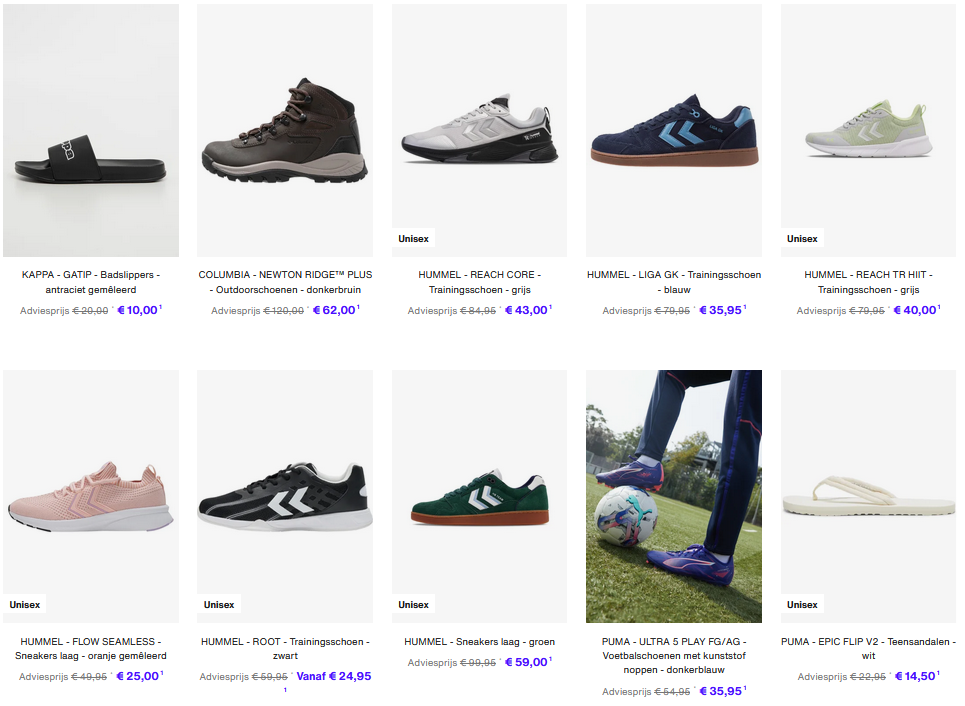Click the green HUMMEL sneaker thumbnail
Screen dimensions: 965x706
point(479,496)
